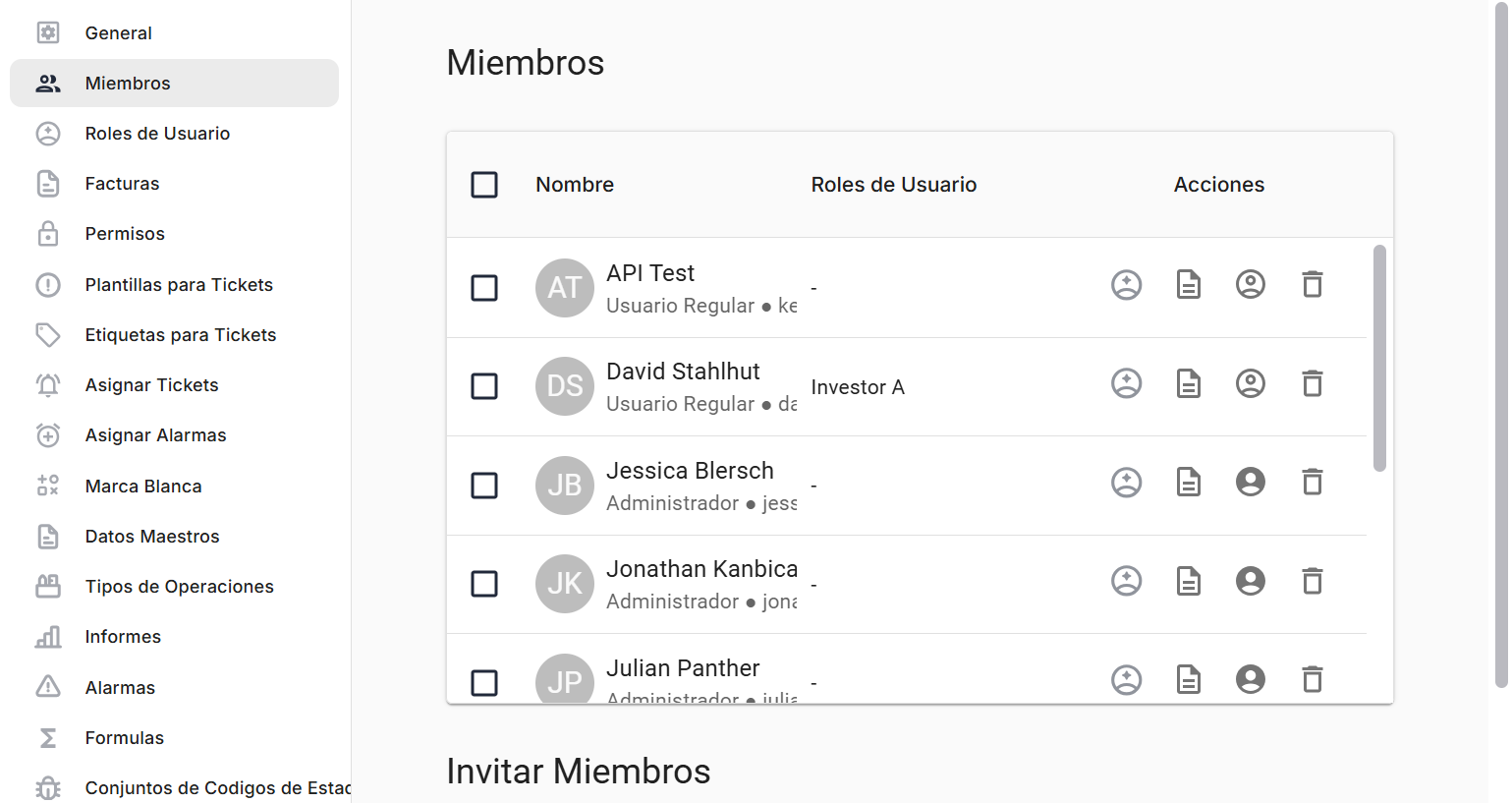Remove Jessica Blersch using trash icon
Screen dimensions: 1512x803
(x=1313, y=483)
